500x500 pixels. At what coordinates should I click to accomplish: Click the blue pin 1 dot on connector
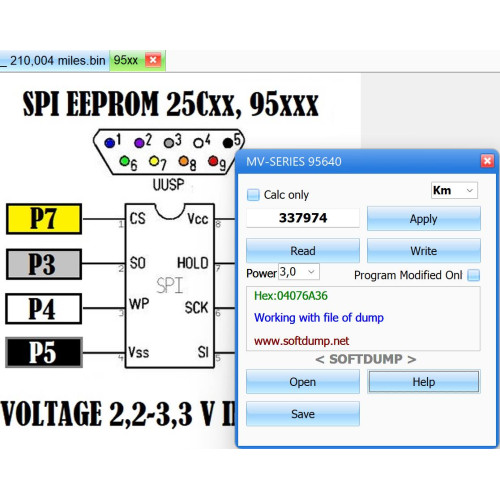pos(109,143)
